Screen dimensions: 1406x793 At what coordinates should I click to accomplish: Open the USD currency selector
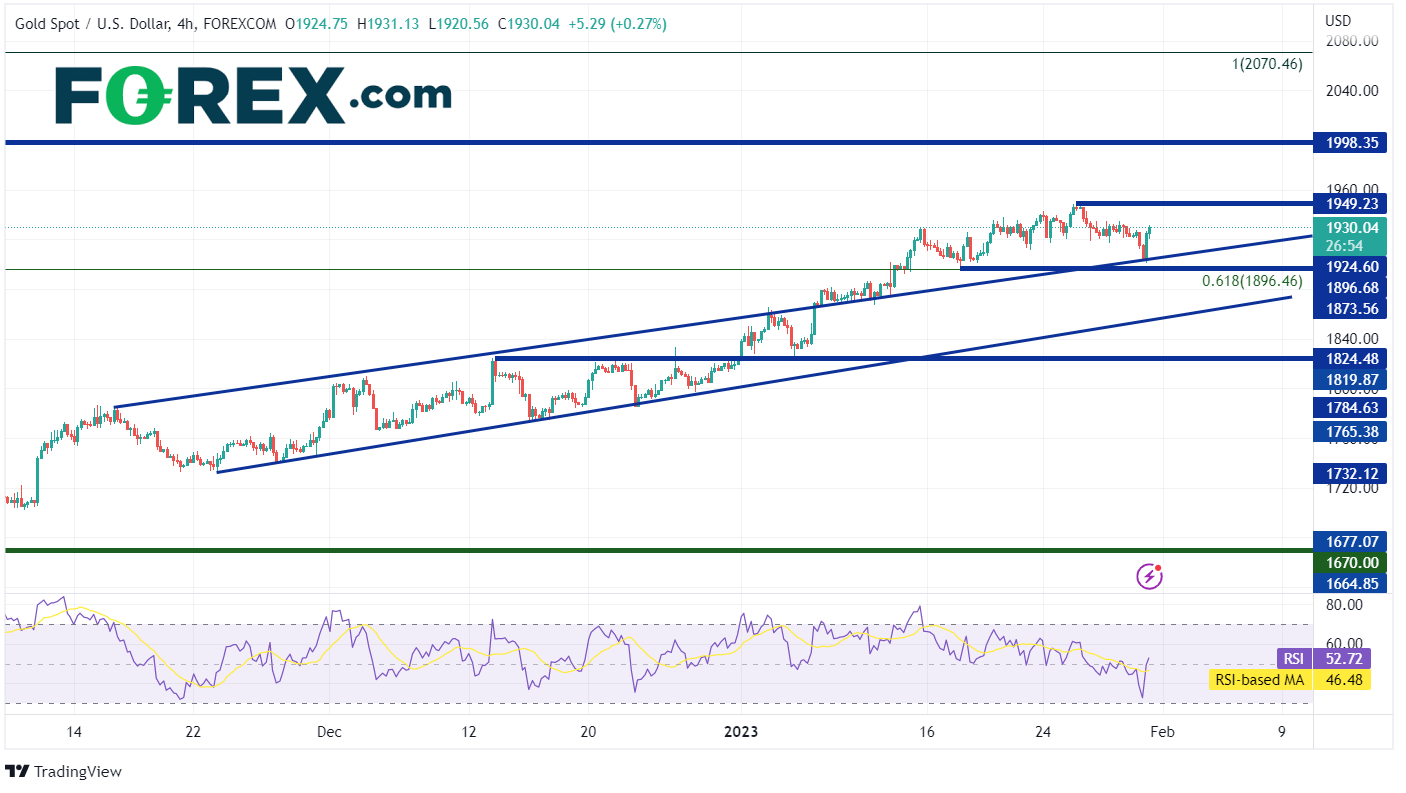point(1338,21)
